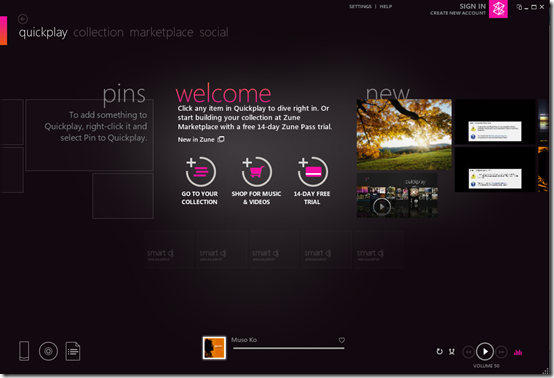Click the Shop For Music & Videos cart icon
The width and height of the screenshot is (554, 378).
[257, 172]
